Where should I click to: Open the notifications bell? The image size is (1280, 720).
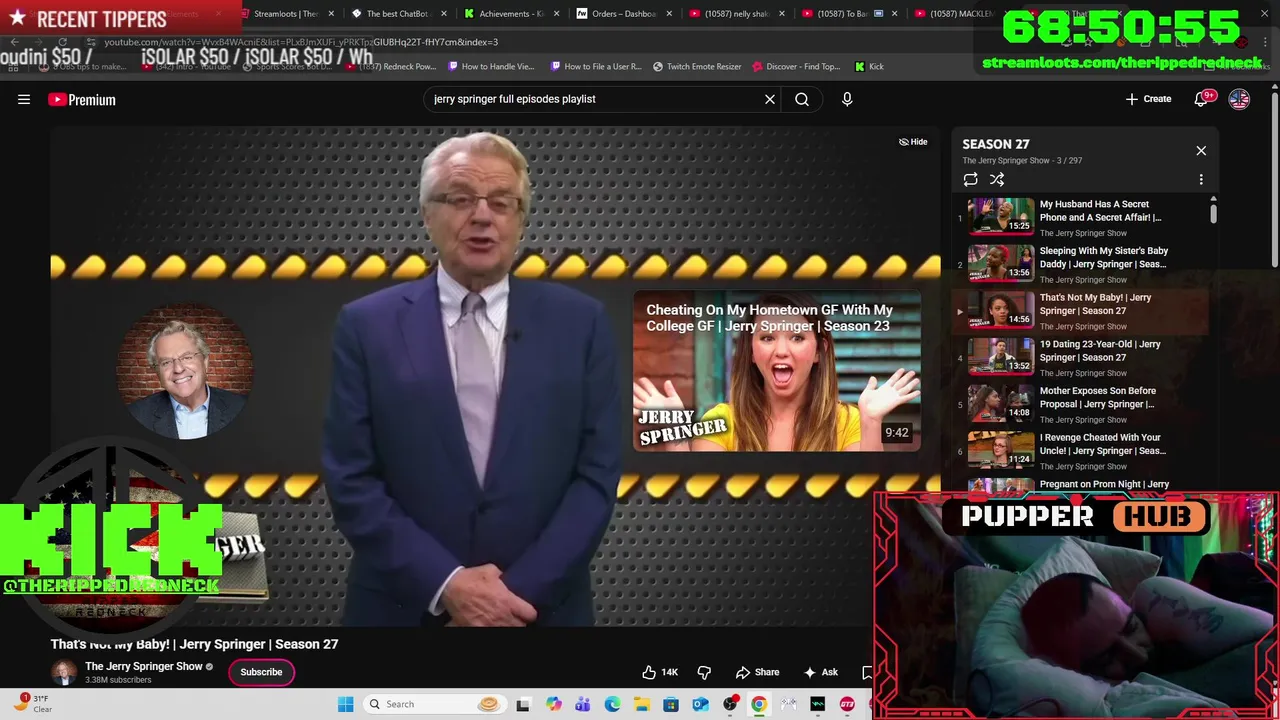1201,99
